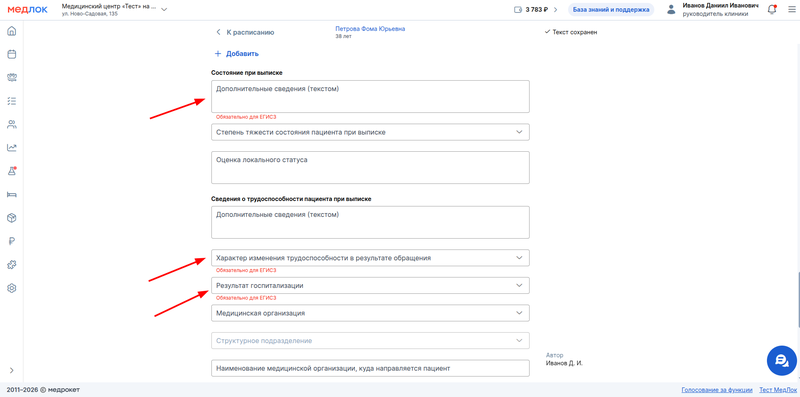Click the wallet balance icon
Image resolution: width=800 pixels, height=397 pixels.
pos(518,10)
